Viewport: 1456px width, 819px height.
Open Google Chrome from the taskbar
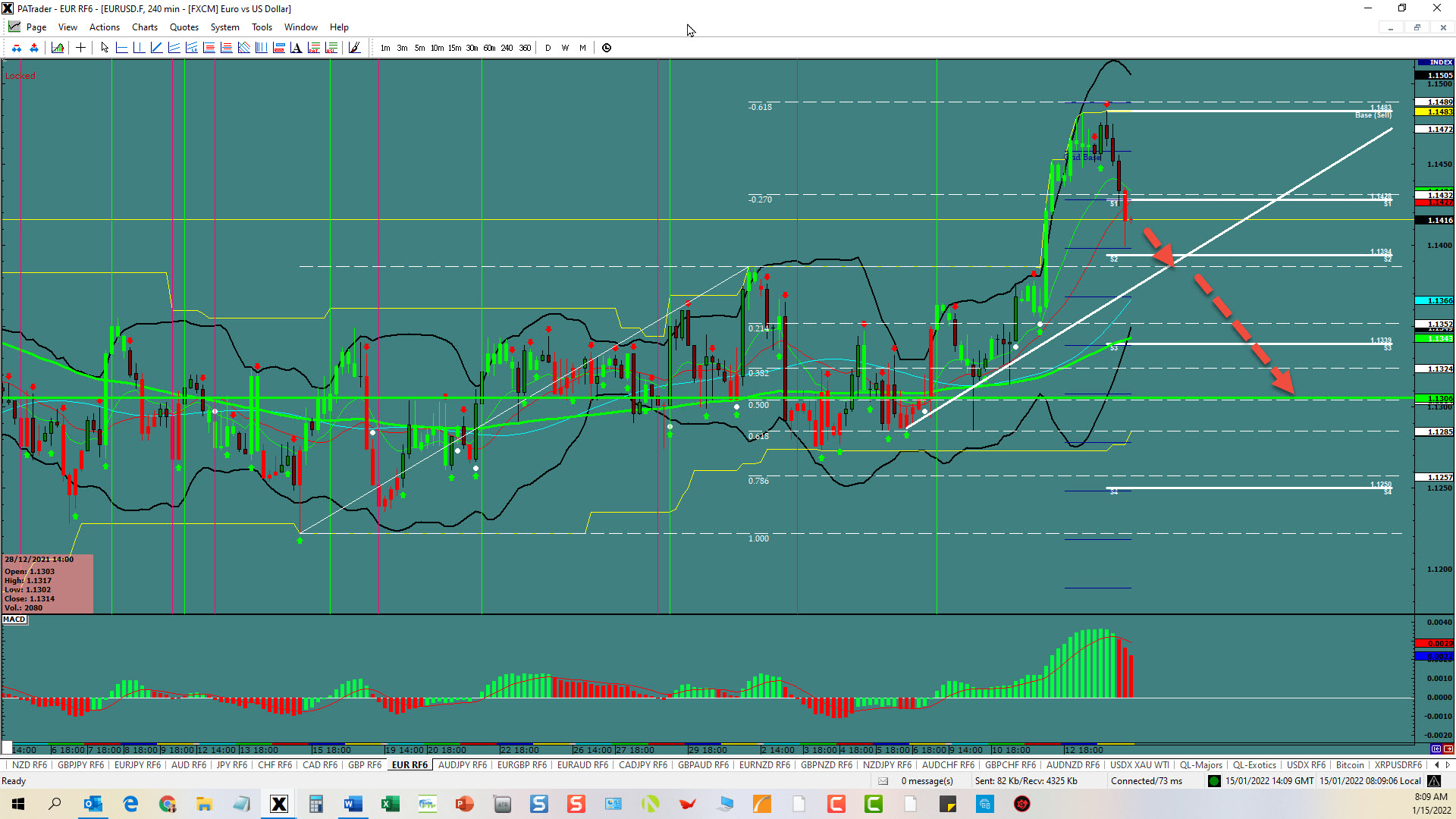(168, 804)
